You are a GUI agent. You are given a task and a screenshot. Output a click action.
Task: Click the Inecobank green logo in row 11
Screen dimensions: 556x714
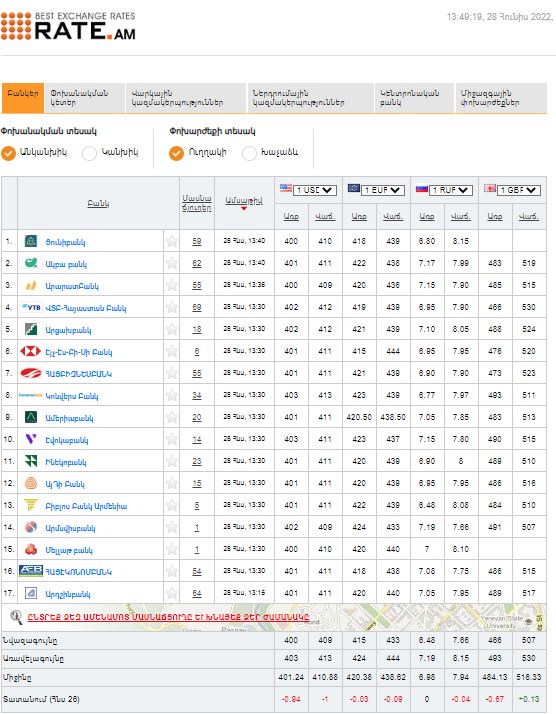coord(31,461)
